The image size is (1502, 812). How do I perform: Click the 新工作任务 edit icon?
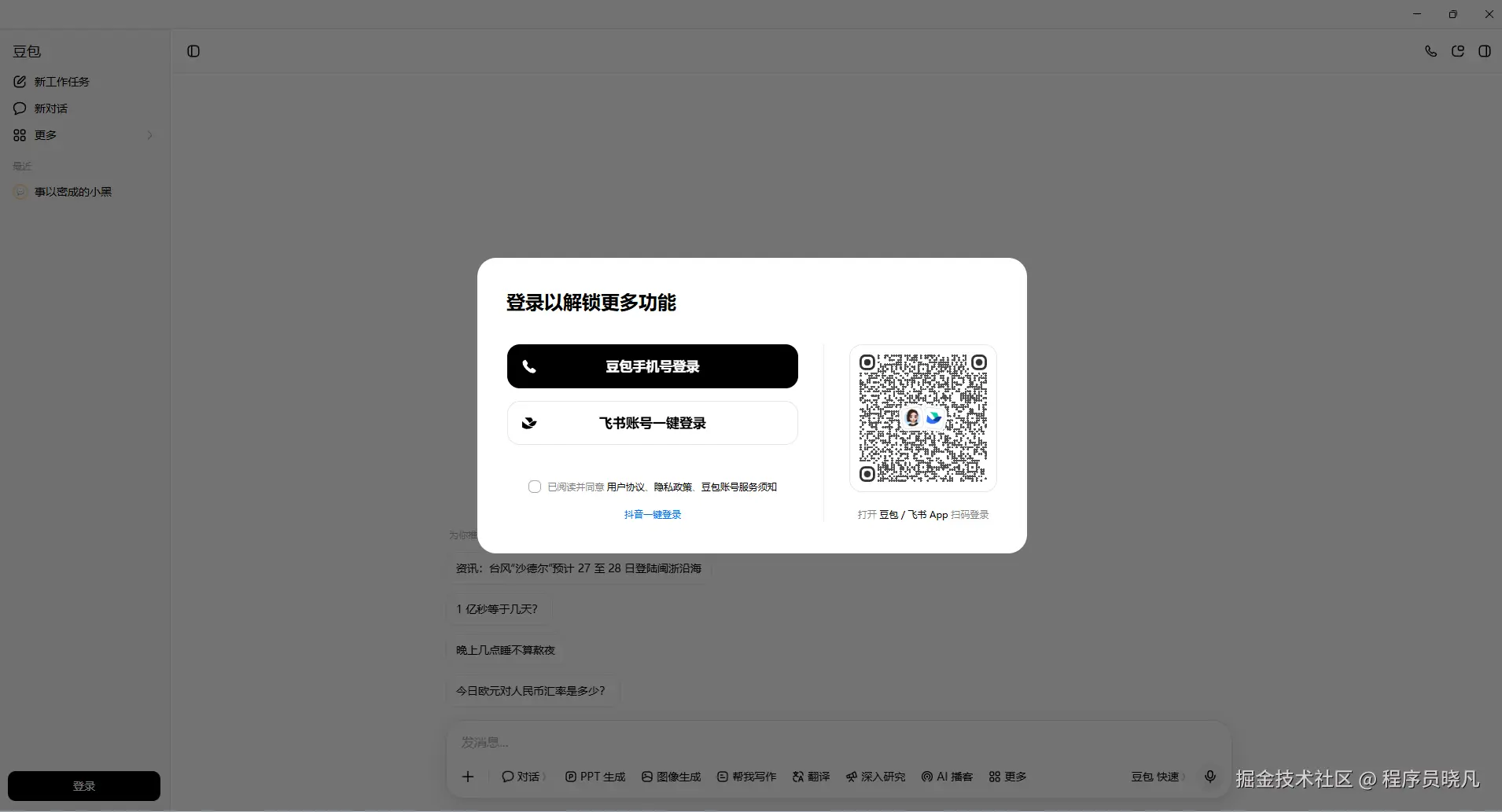(x=20, y=82)
